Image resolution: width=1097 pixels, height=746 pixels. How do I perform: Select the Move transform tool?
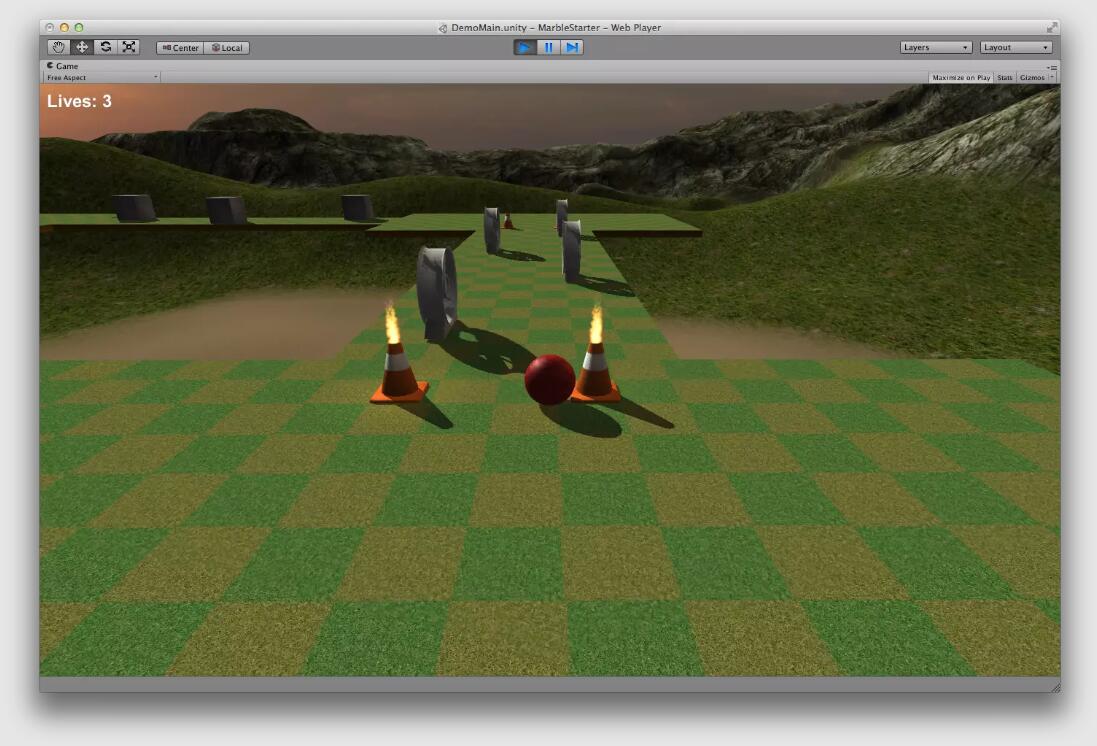click(82, 47)
